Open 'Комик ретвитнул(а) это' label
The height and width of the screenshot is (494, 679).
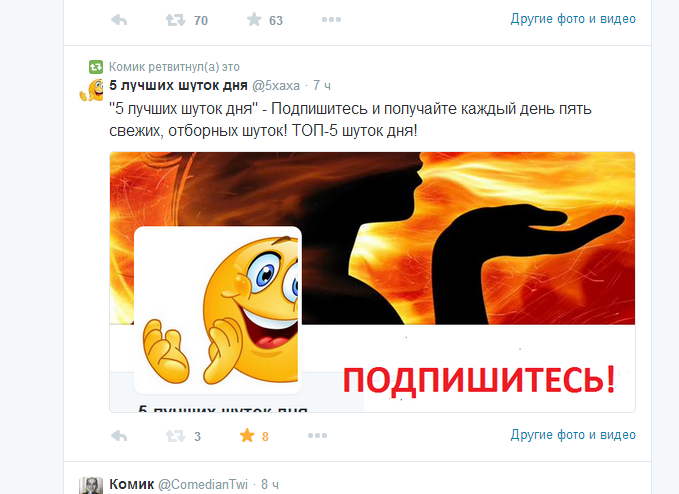pyautogui.click(x=174, y=67)
